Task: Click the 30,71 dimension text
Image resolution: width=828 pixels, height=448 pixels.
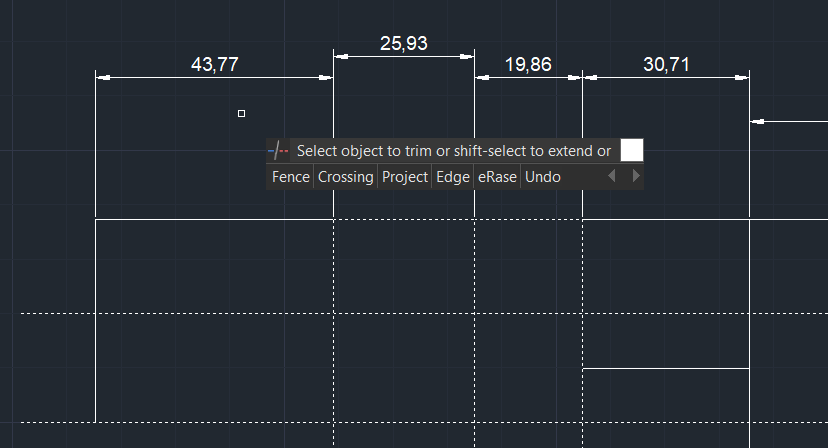Action: [x=666, y=65]
